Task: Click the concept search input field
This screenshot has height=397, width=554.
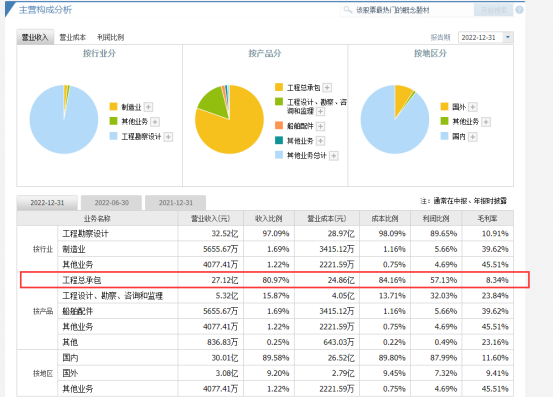Action: click(x=406, y=10)
